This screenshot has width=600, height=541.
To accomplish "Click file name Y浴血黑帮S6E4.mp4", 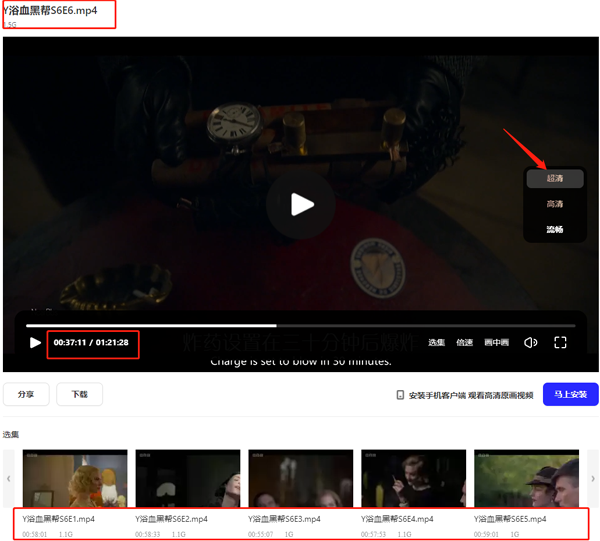I will [397, 519].
